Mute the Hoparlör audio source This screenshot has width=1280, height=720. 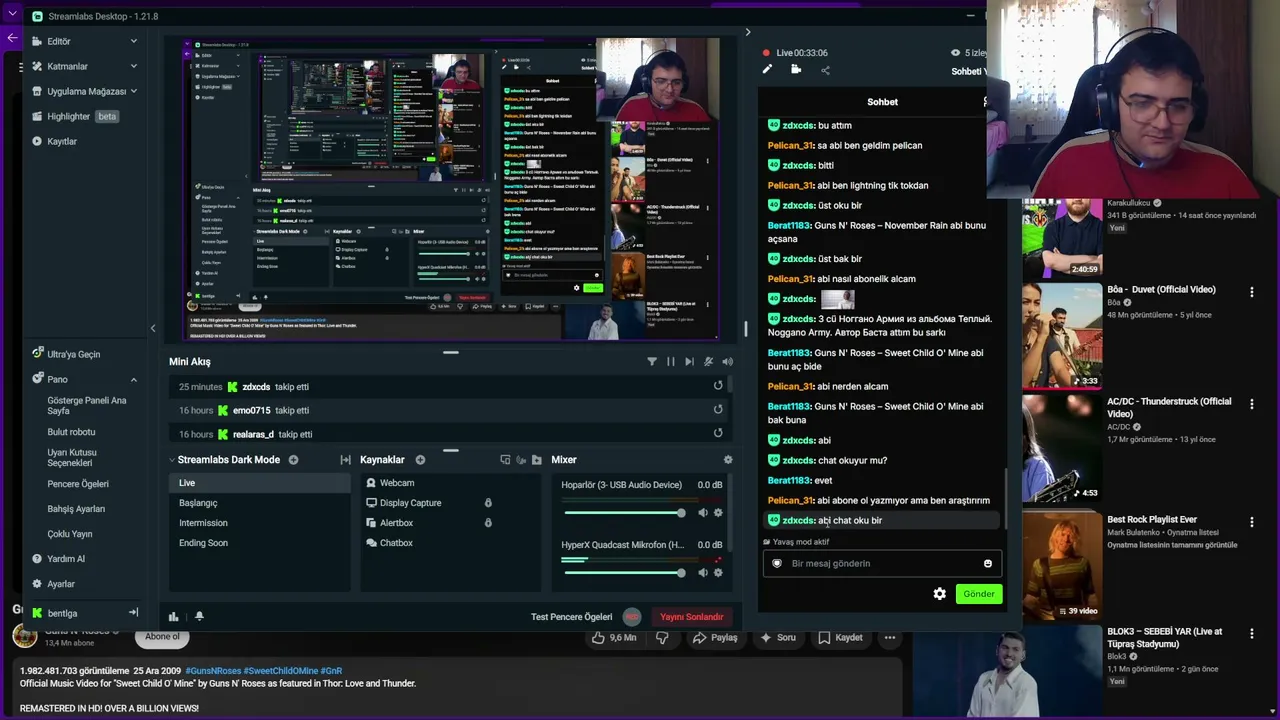pyautogui.click(x=703, y=513)
